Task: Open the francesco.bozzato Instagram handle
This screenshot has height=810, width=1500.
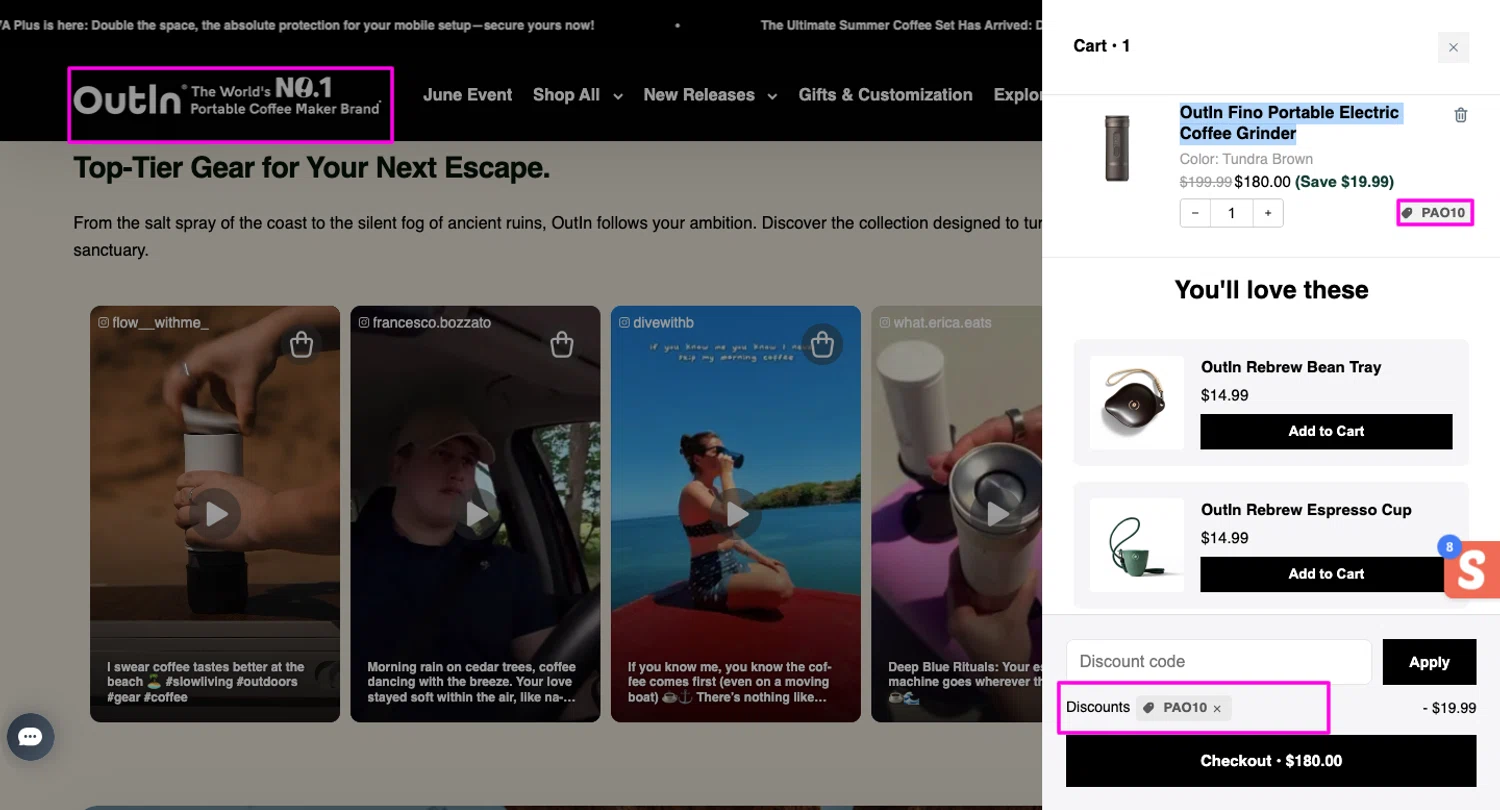Action: coord(424,323)
